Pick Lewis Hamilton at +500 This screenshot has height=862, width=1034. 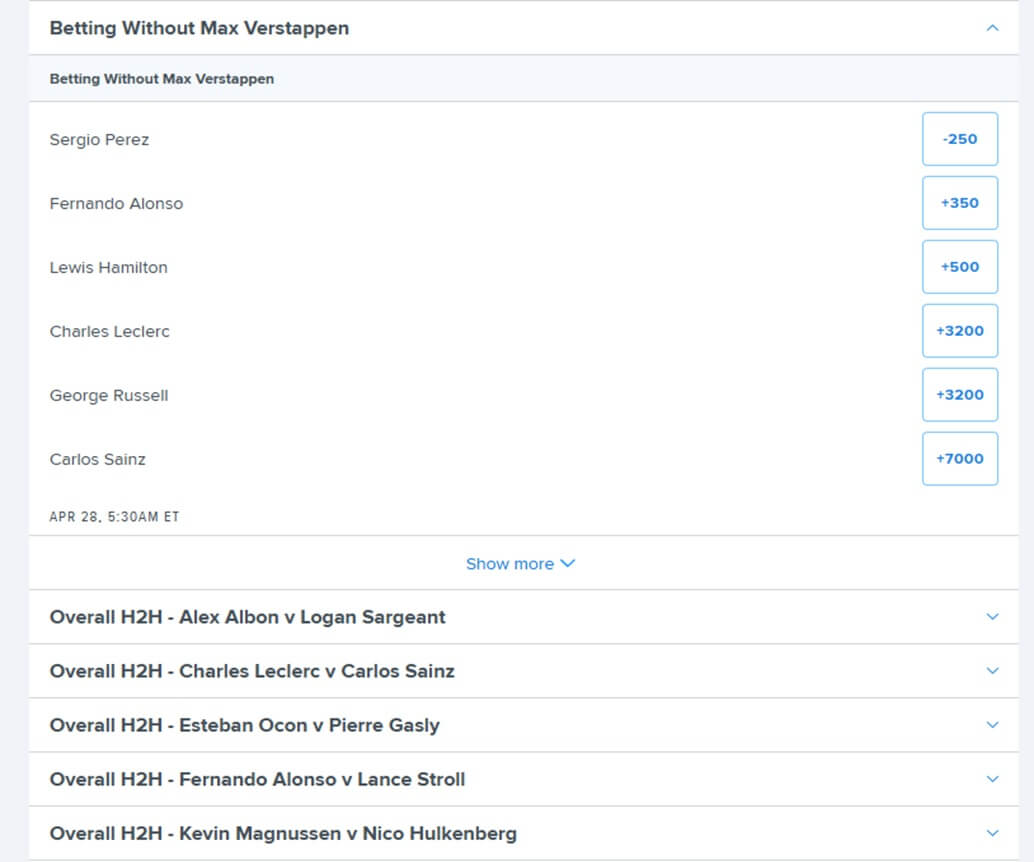coord(959,267)
